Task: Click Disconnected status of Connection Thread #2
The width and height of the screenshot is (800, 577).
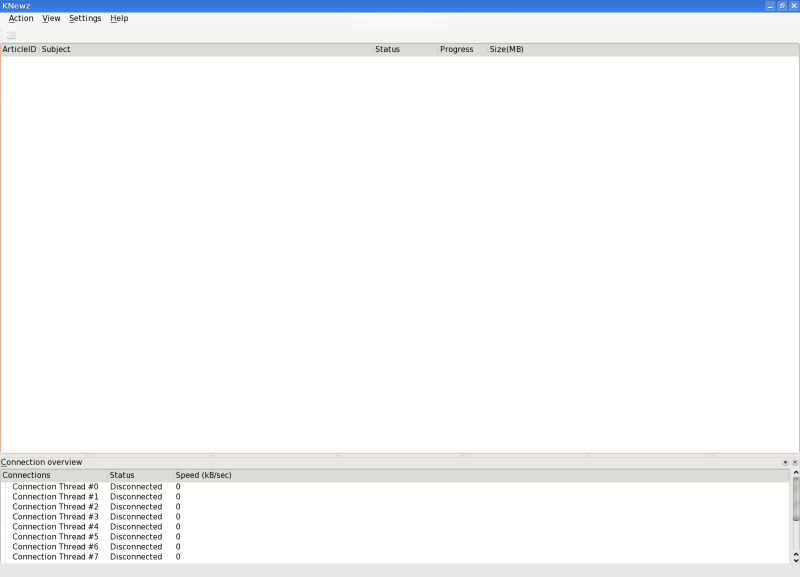Action: coord(136,507)
